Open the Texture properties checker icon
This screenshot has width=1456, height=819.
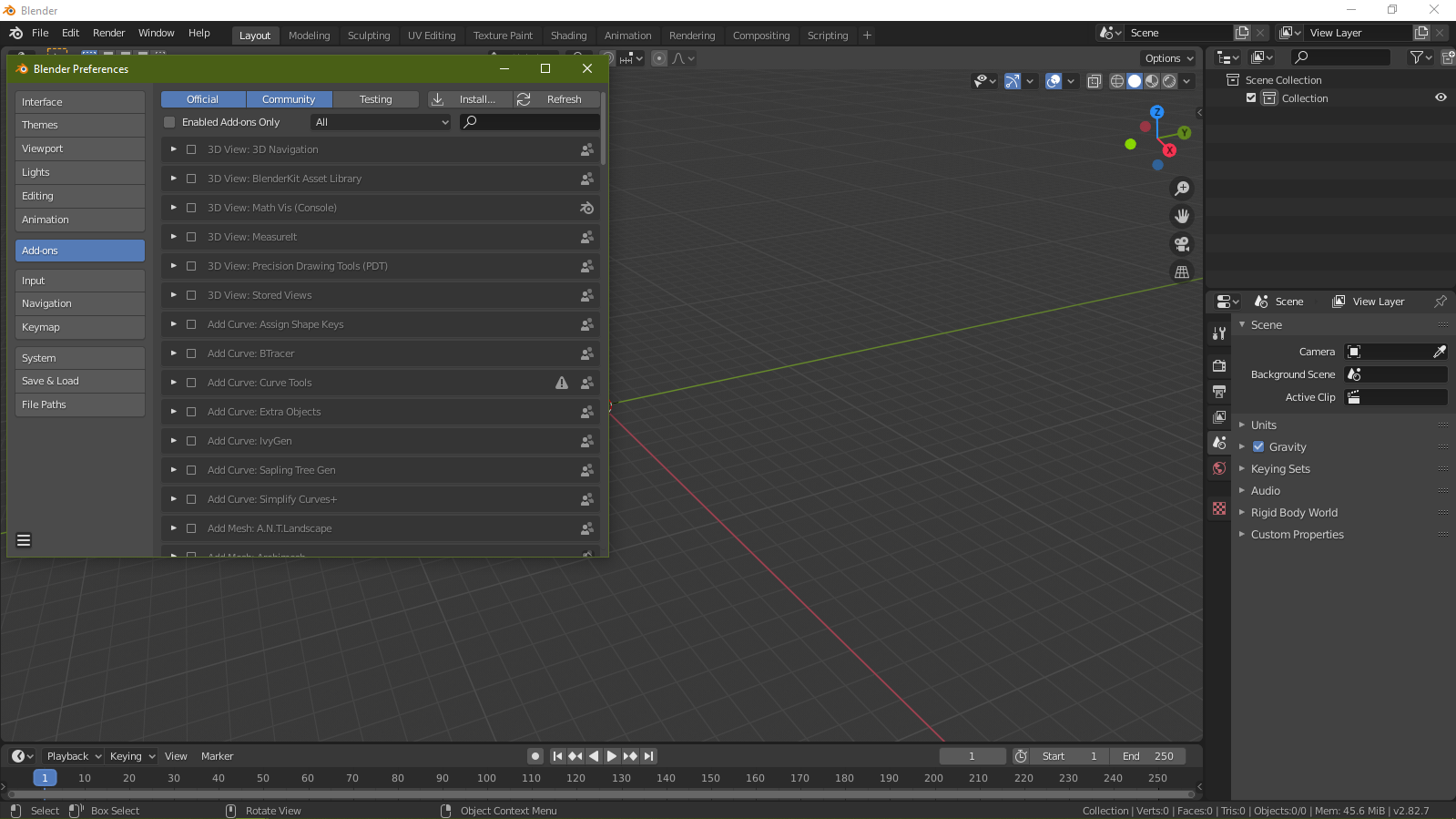(x=1219, y=508)
